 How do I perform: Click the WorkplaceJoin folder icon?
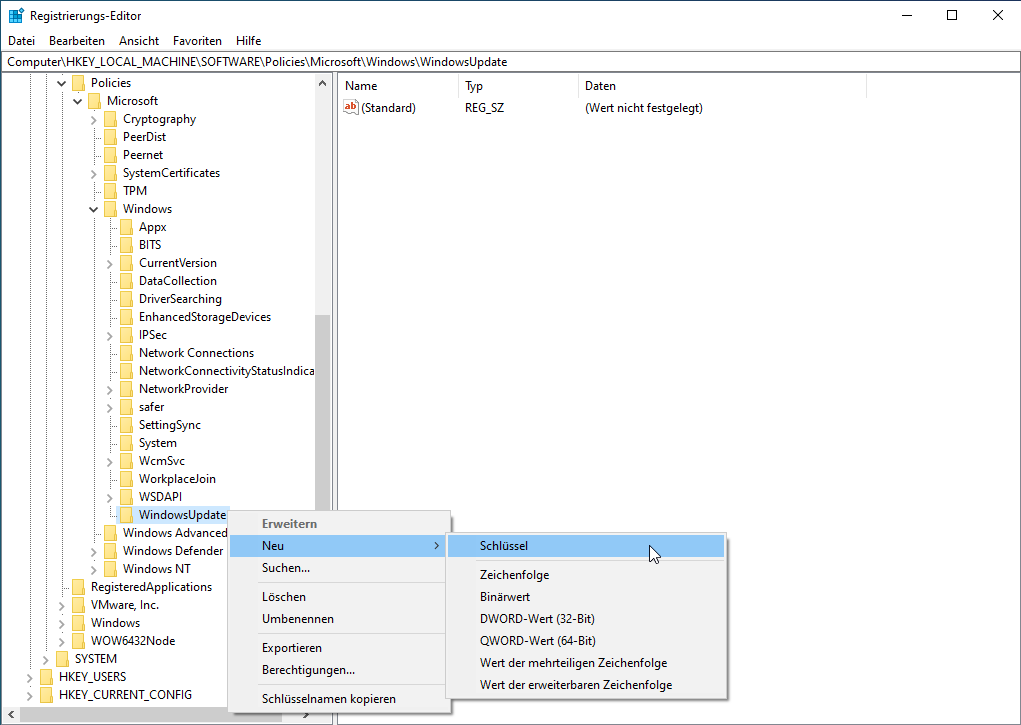(127, 479)
